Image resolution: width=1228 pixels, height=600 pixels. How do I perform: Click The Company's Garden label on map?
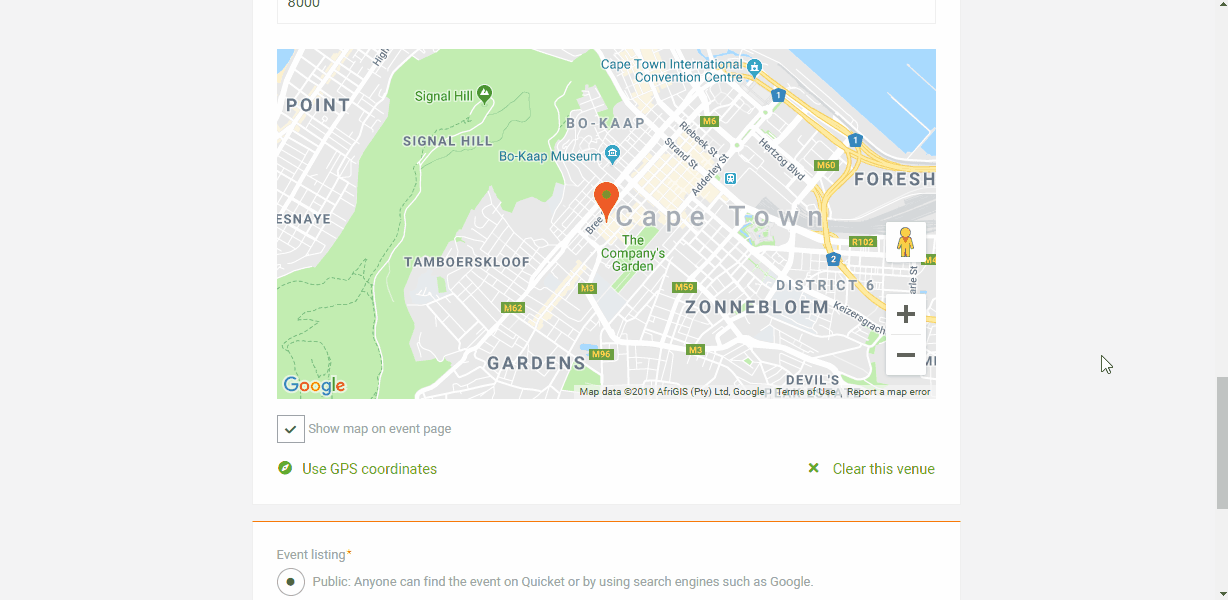tap(633, 253)
